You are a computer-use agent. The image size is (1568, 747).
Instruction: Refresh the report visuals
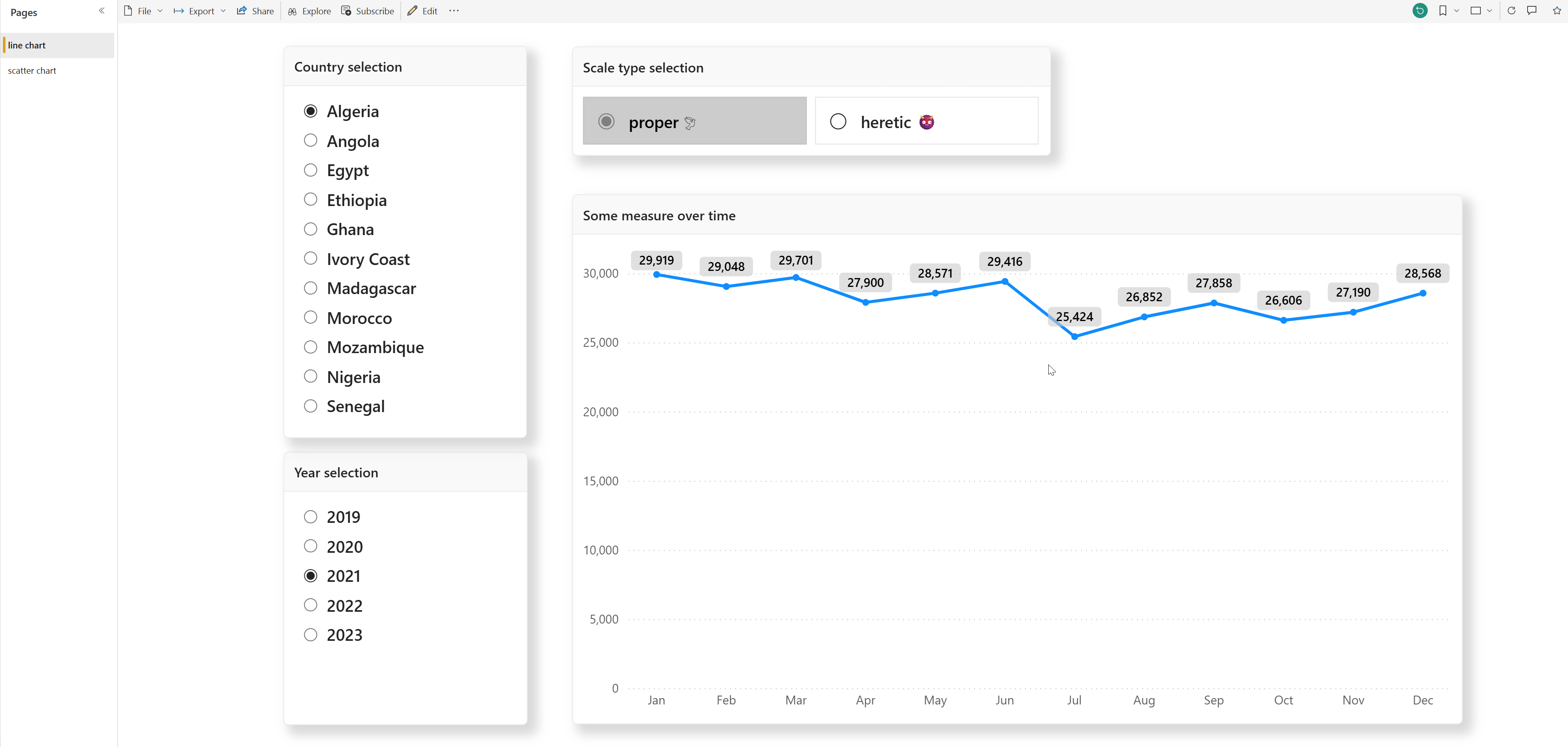coord(1512,11)
